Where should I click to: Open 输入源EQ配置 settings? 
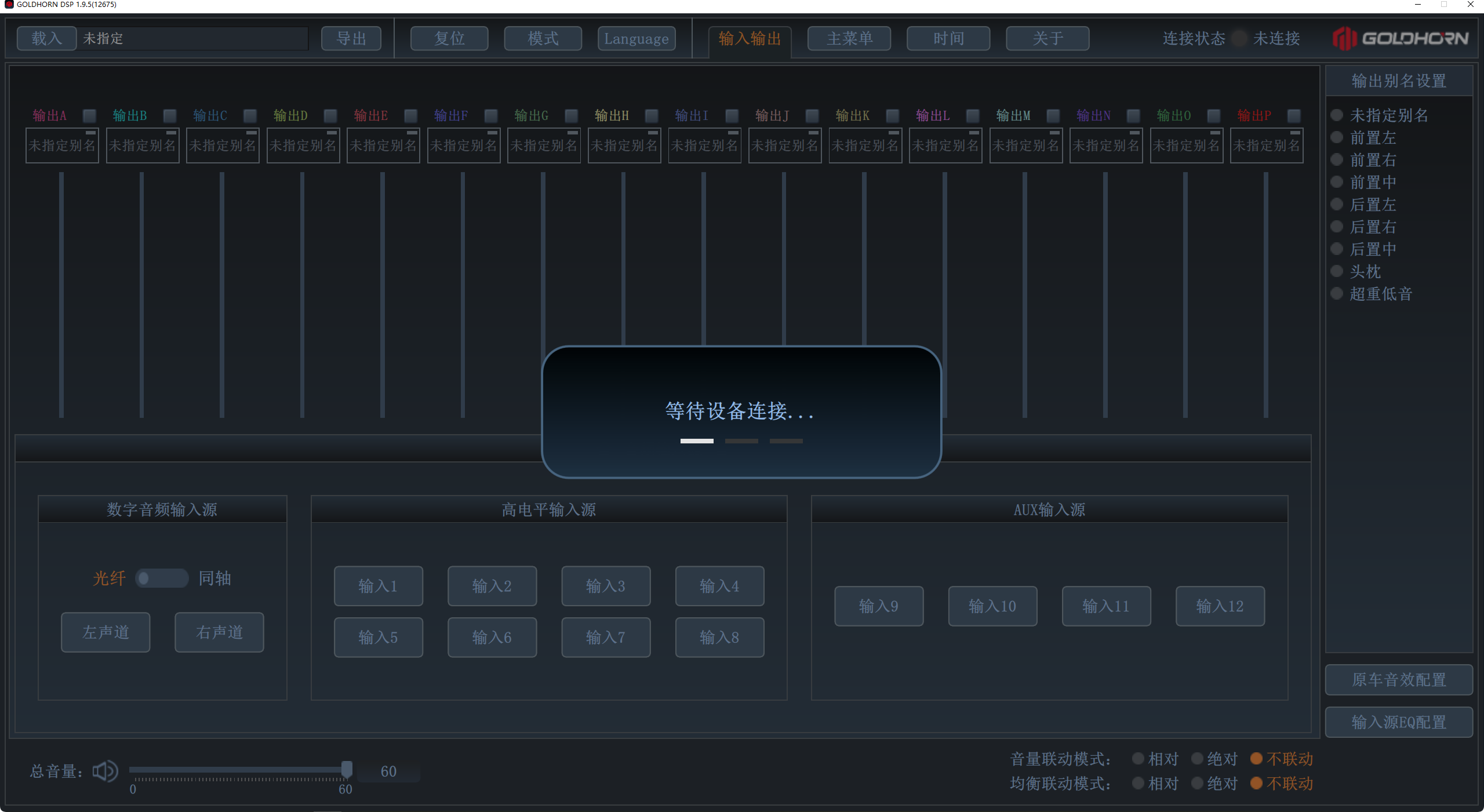coord(1399,722)
